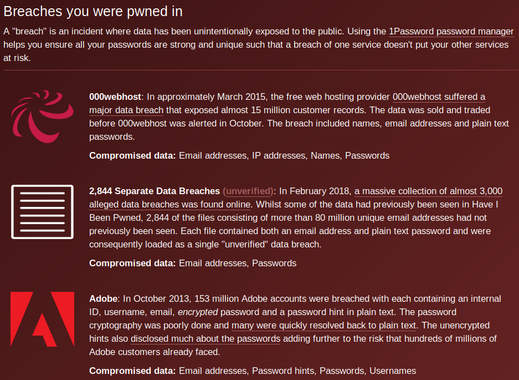This screenshot has width=519, height=380.
Task: Click the italic 'encrypted' word in Adobe text
Action: (x=198, y=312)
